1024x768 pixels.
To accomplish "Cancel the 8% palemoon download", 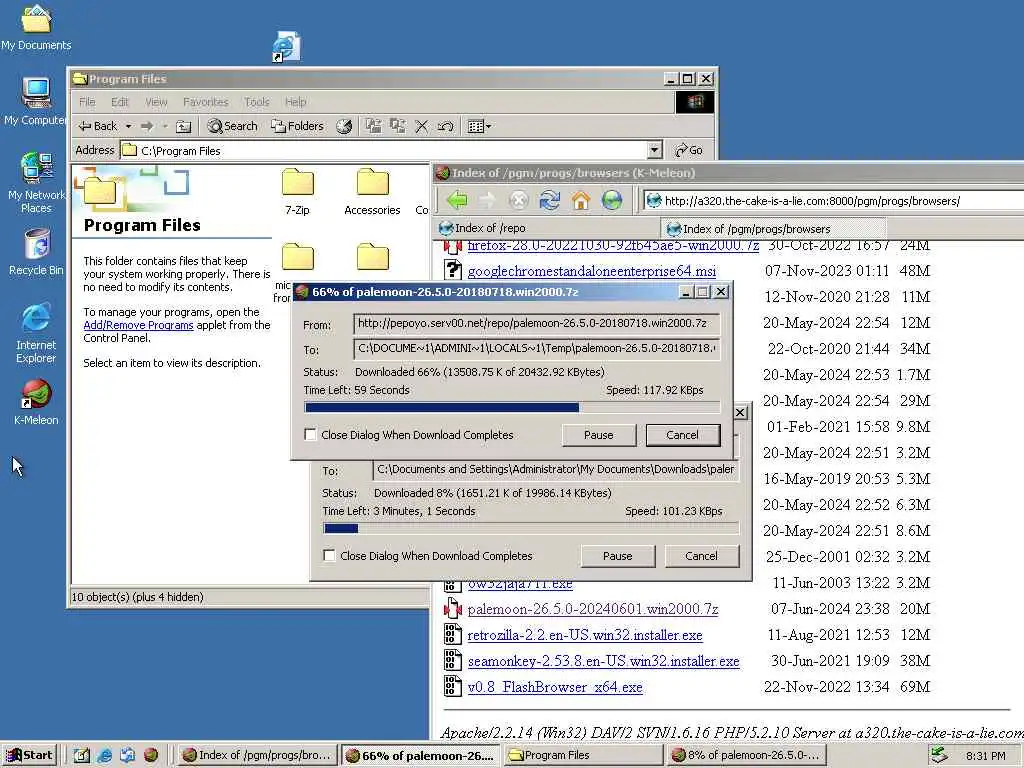I will (x=701, y=556).
